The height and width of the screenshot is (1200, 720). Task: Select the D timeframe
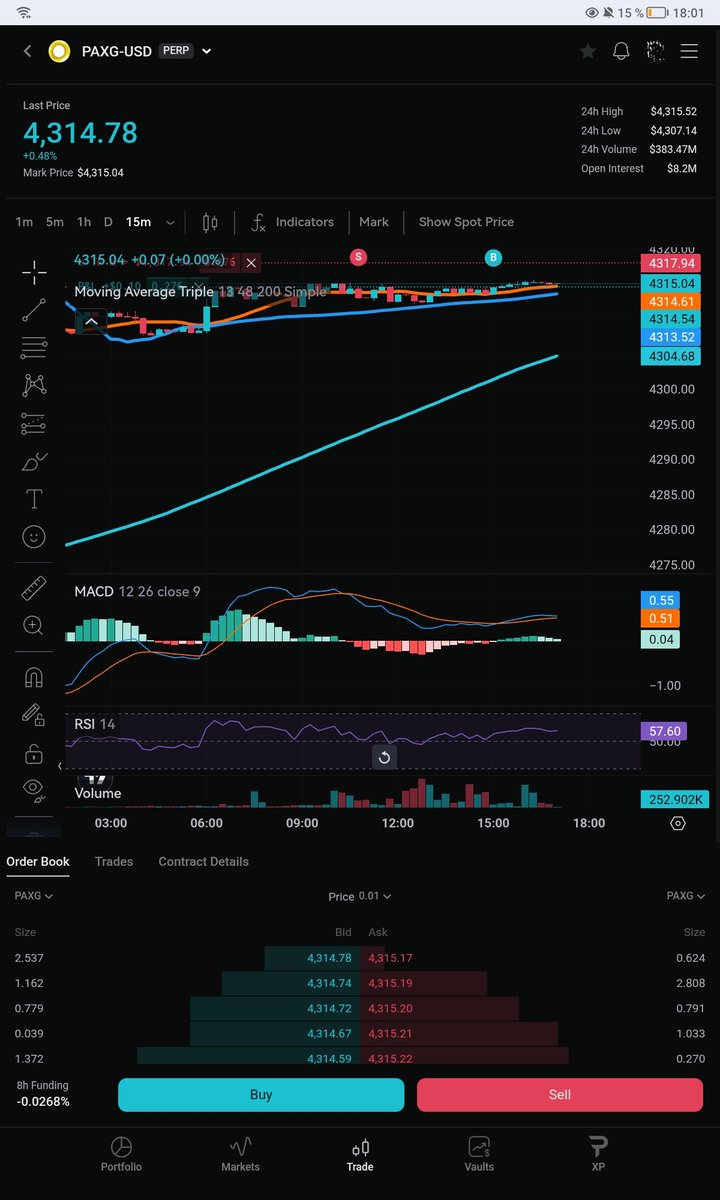tap(108, 222)
